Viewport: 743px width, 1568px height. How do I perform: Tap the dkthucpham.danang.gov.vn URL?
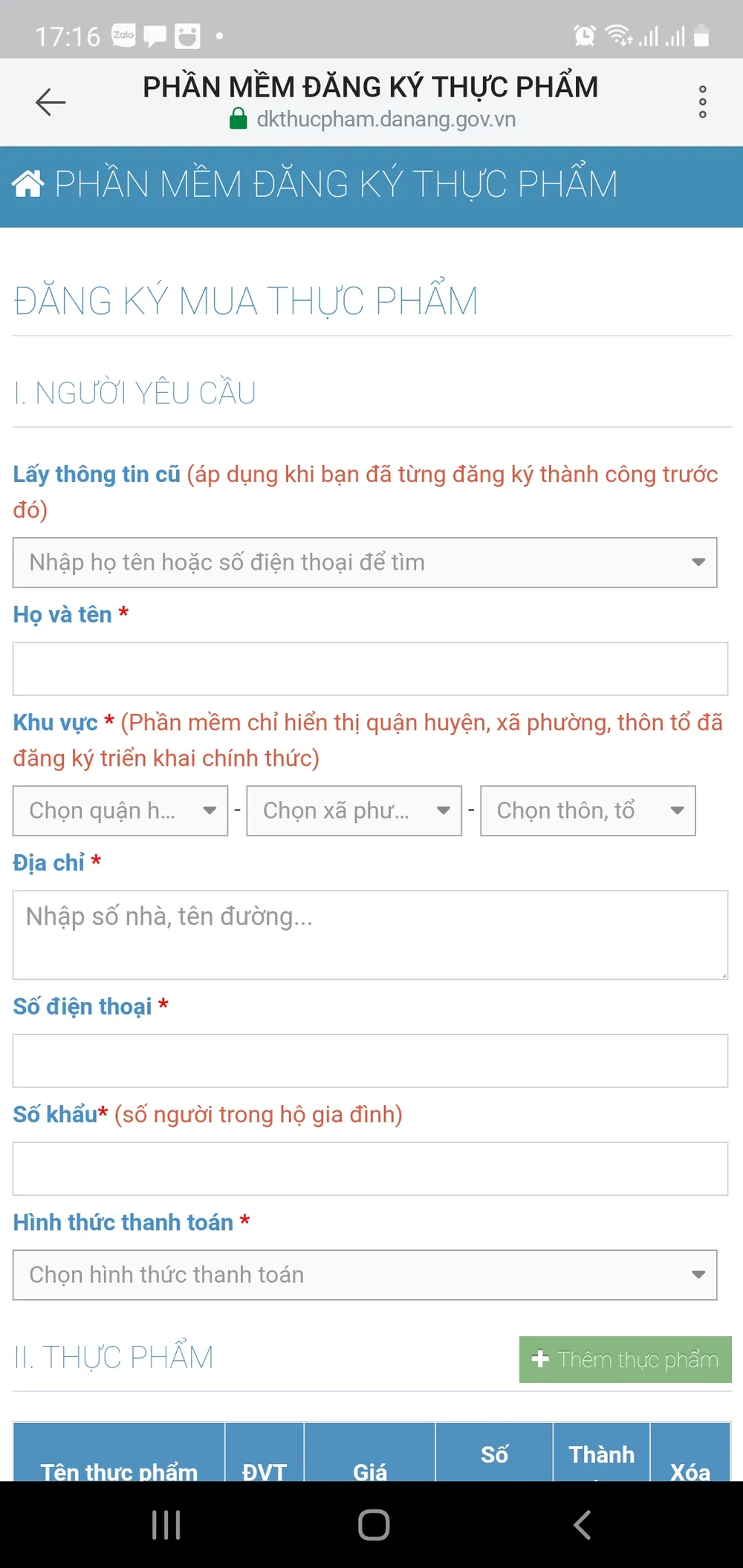[386, 120]
